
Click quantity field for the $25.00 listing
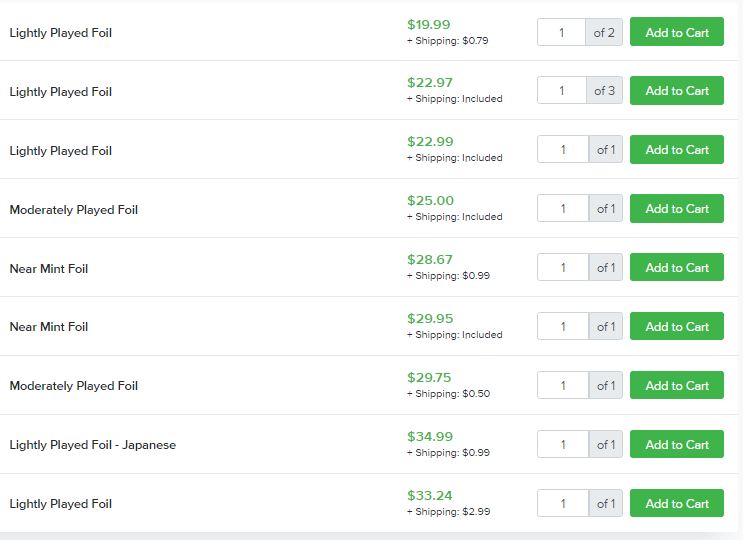563,208
